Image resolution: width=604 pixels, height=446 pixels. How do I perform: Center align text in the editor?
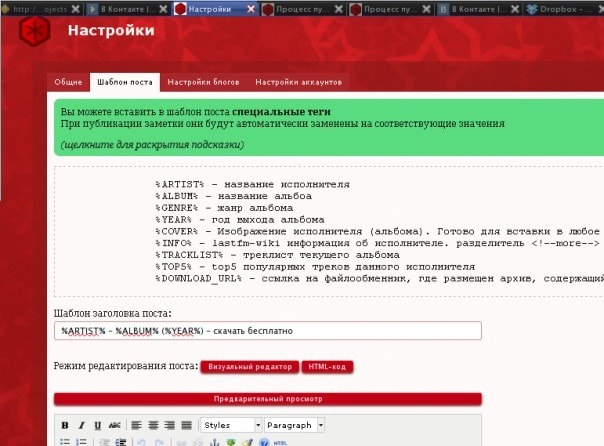point(153,425)
